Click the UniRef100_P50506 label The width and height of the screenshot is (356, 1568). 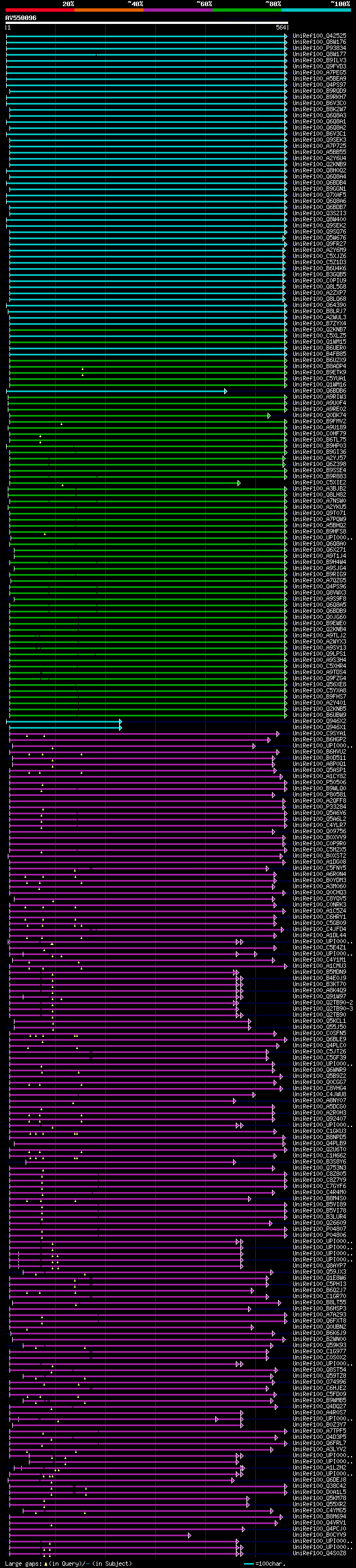click(319, 782)
